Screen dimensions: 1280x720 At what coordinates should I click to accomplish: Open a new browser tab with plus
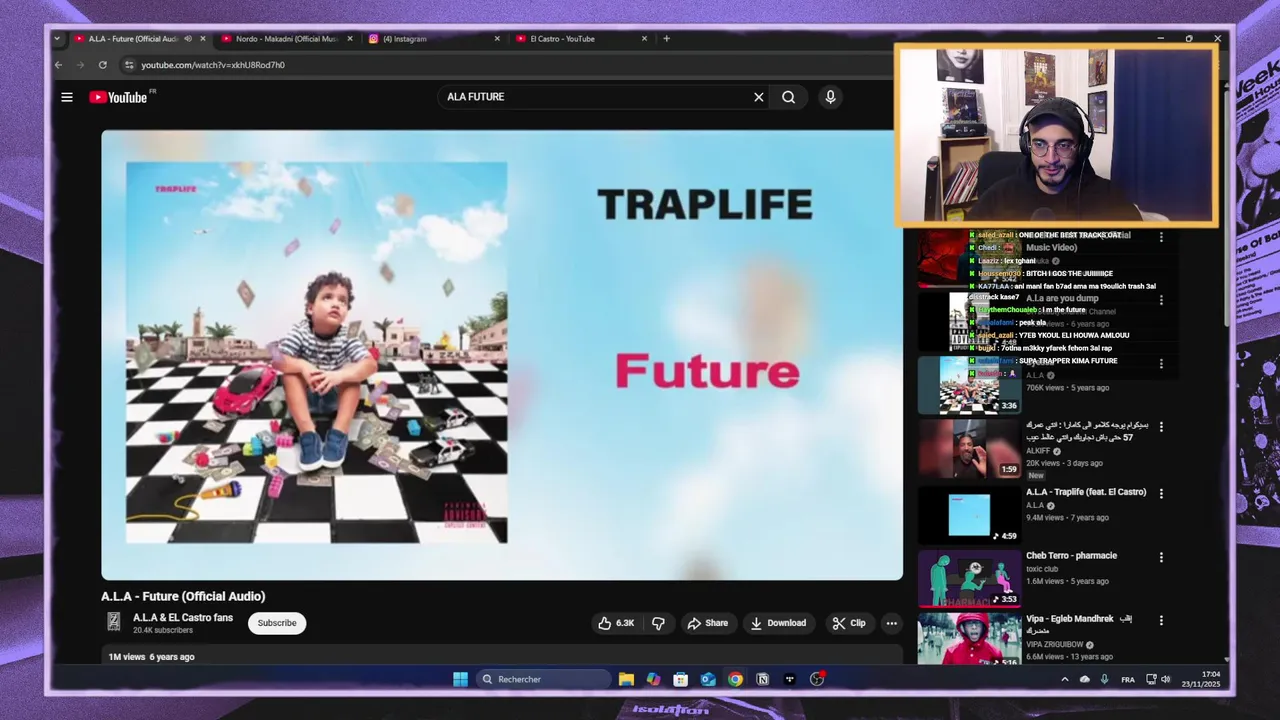666,39
